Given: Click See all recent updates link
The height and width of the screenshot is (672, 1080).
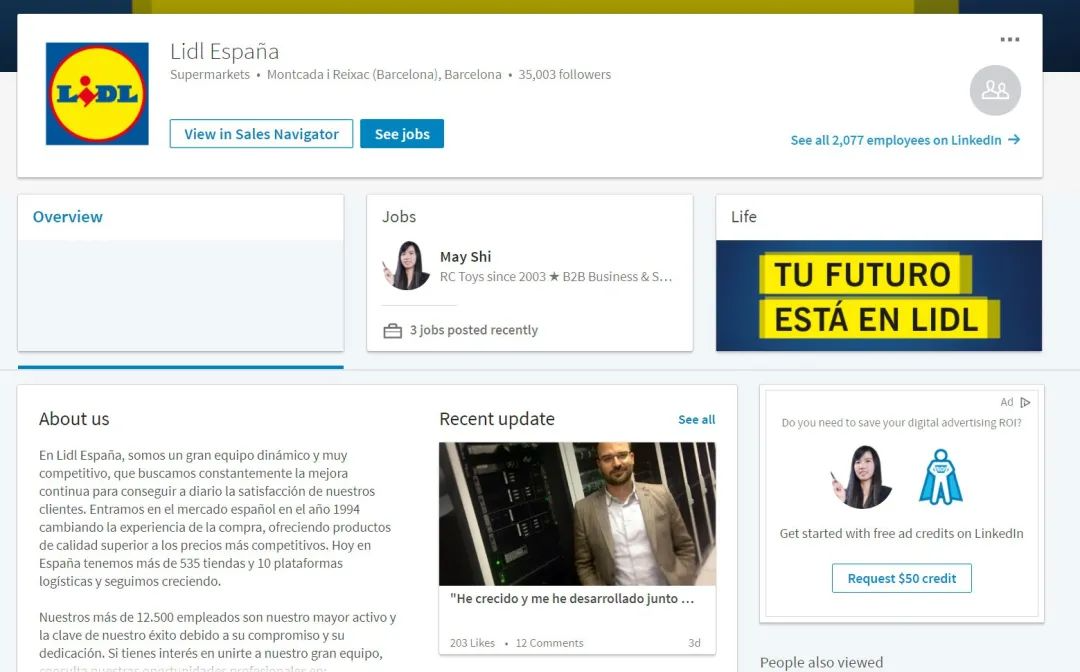Looking at the screenshot, I should (696, 420).
